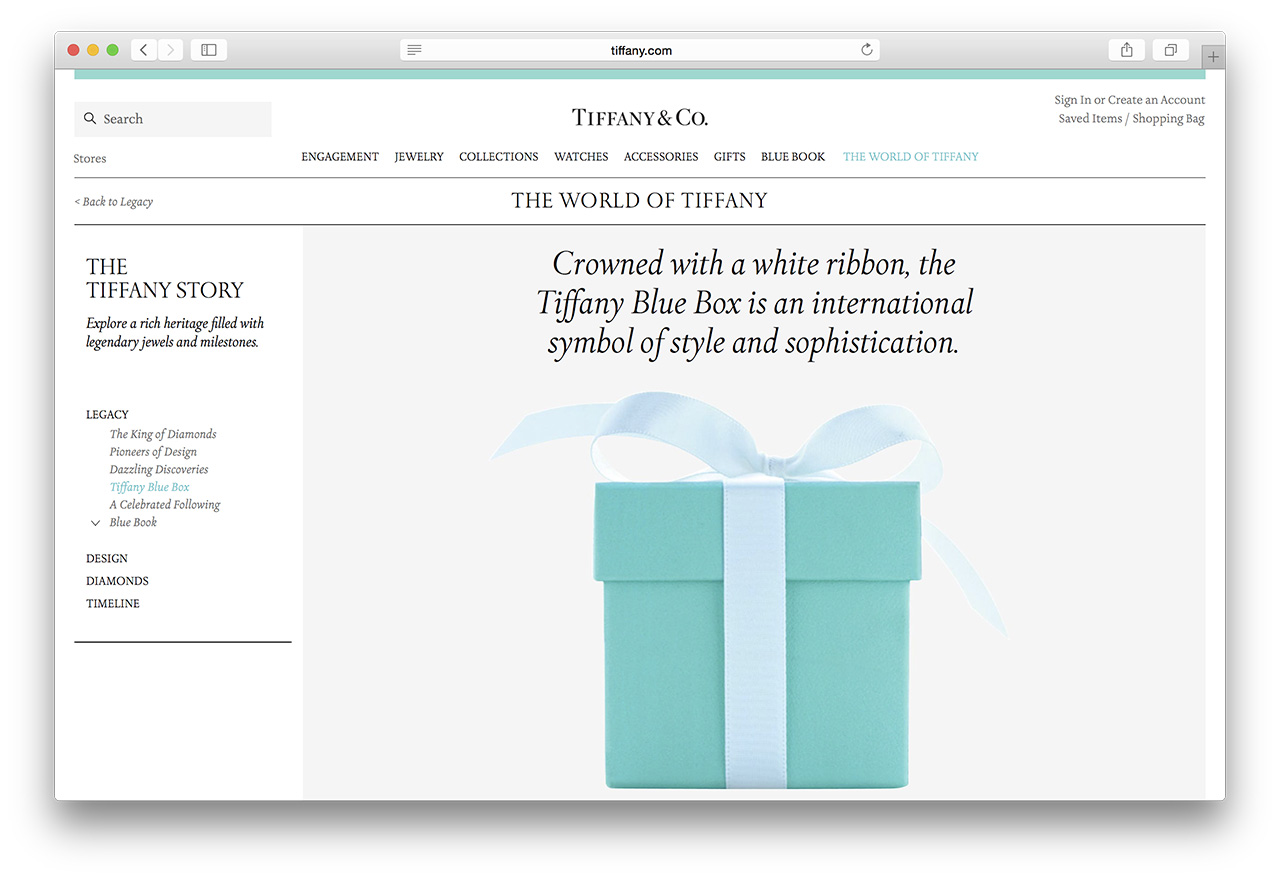Click the tiffany.com address bar
The image size is (1280, 879).
640,50
